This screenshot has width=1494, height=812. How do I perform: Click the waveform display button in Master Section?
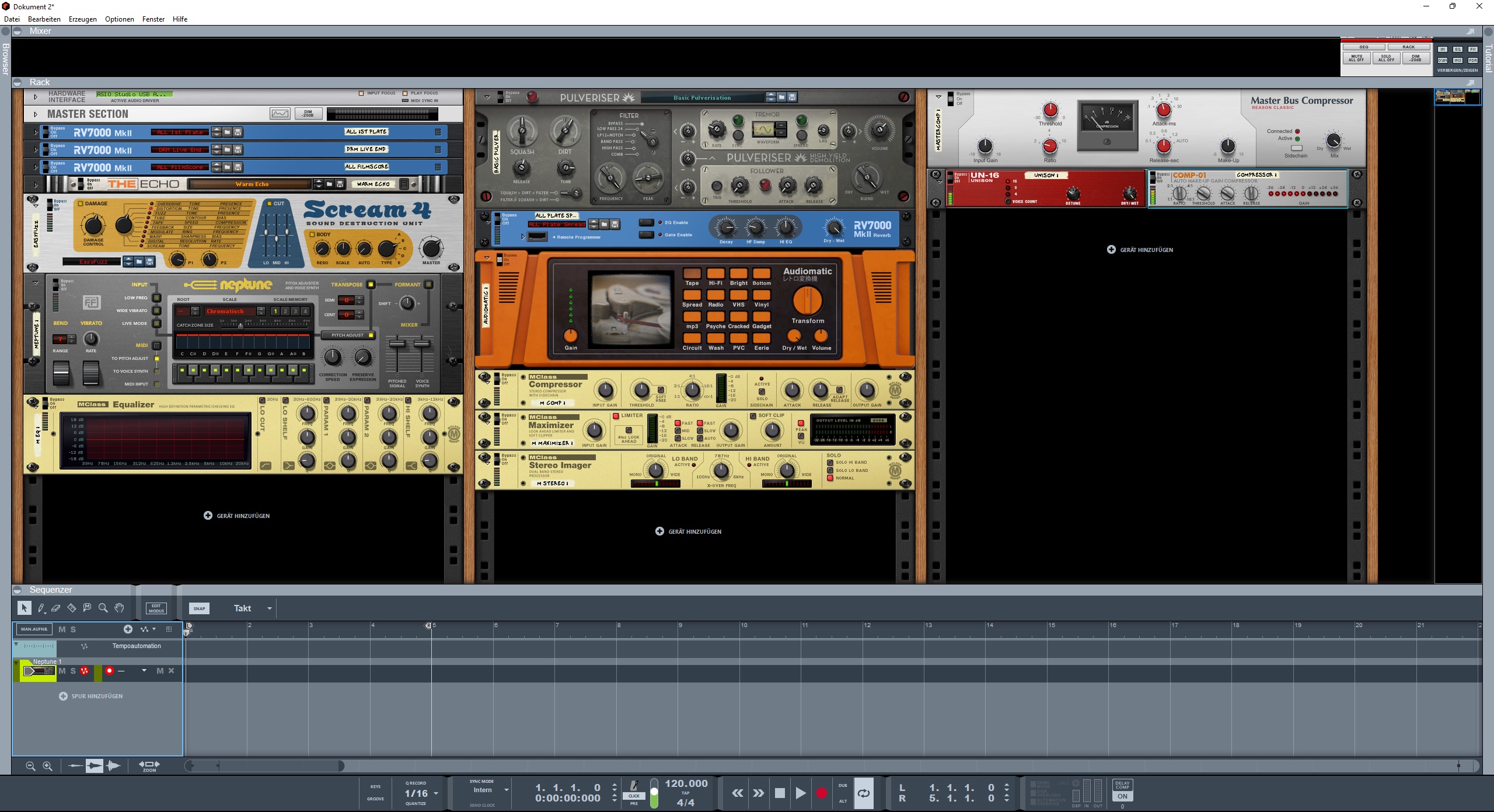(280, 114)
